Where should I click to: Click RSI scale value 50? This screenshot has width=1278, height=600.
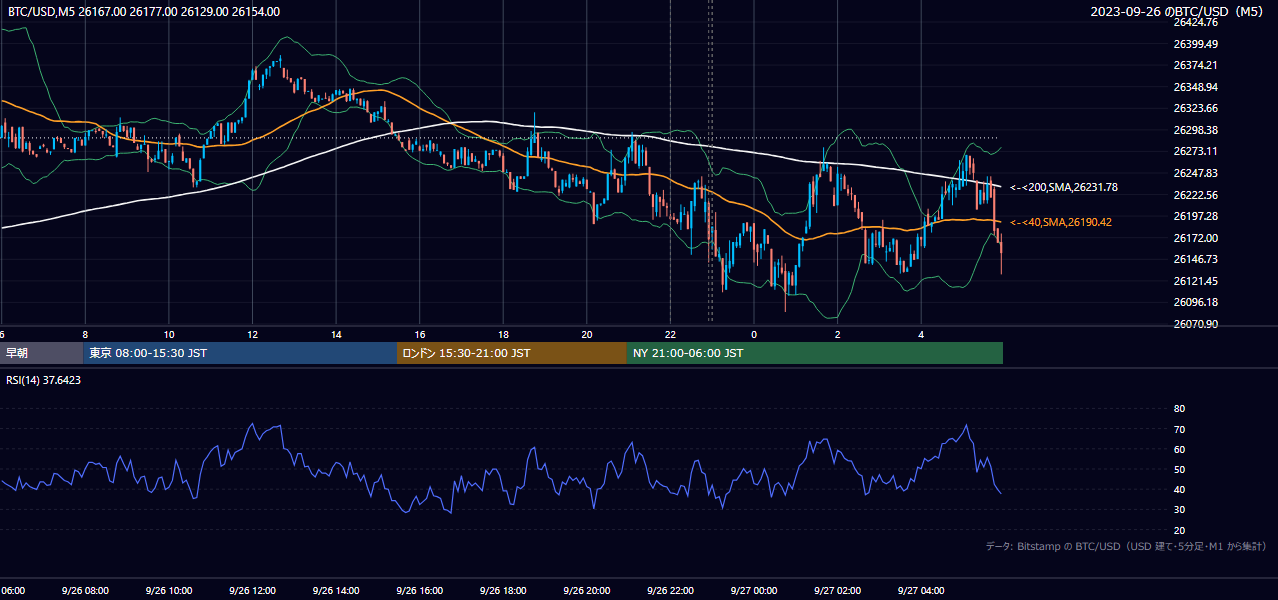coord(1179,469)
